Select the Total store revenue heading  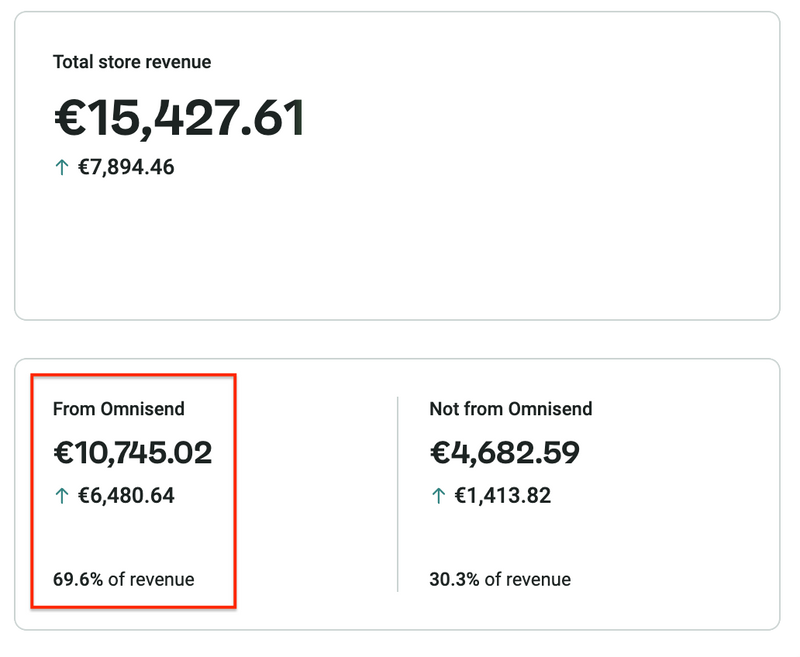tap(132, 62)
